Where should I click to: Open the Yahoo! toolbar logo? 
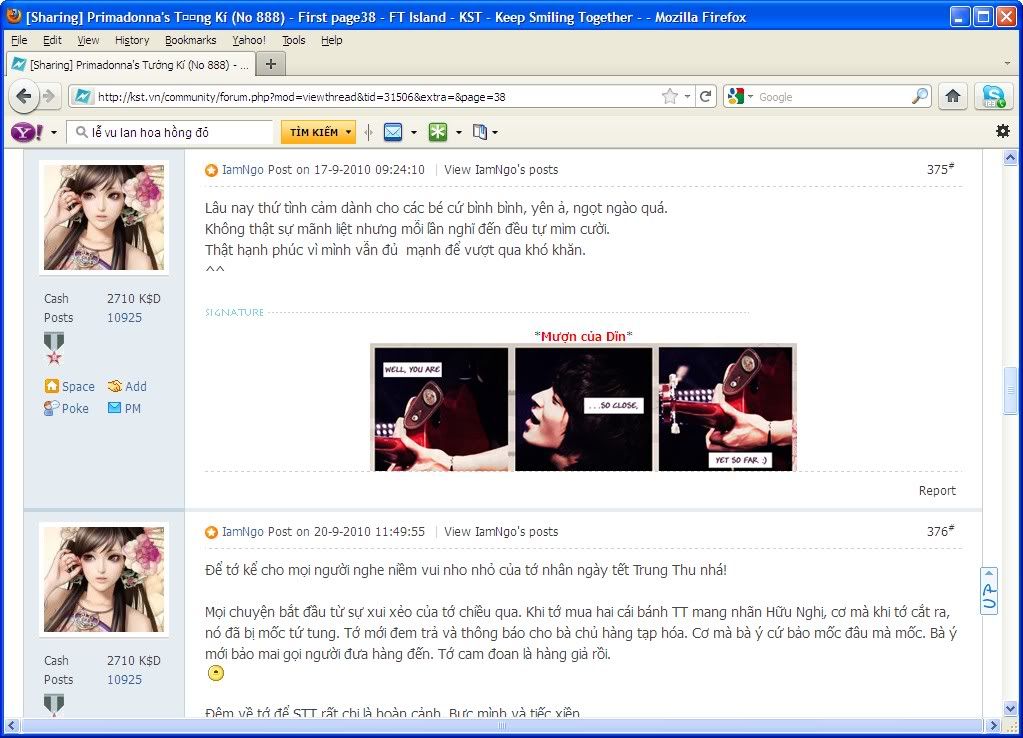pos(27,132)
